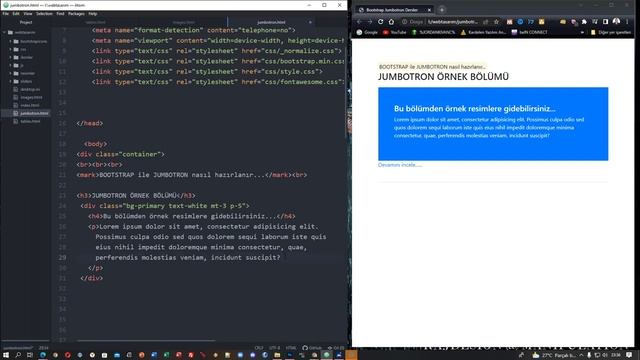This screenshot has width=640, height=360.
Task: Click CRLF line ending in status bar
Action: pos(259,348)
